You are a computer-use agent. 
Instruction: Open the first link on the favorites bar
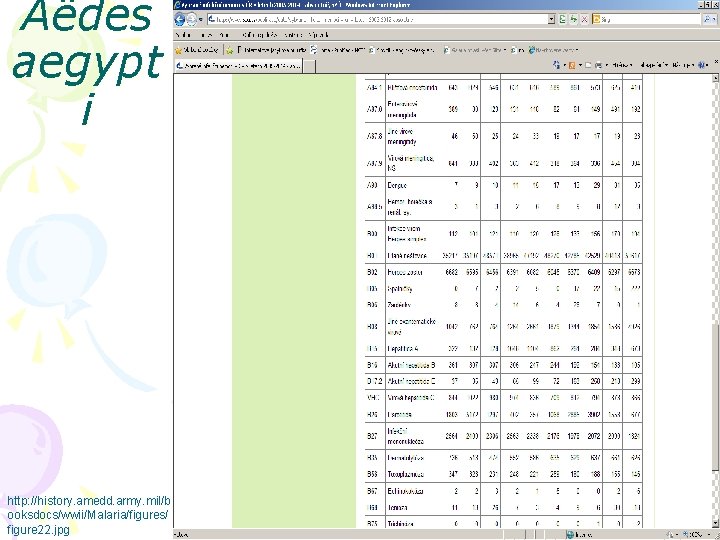271,50
